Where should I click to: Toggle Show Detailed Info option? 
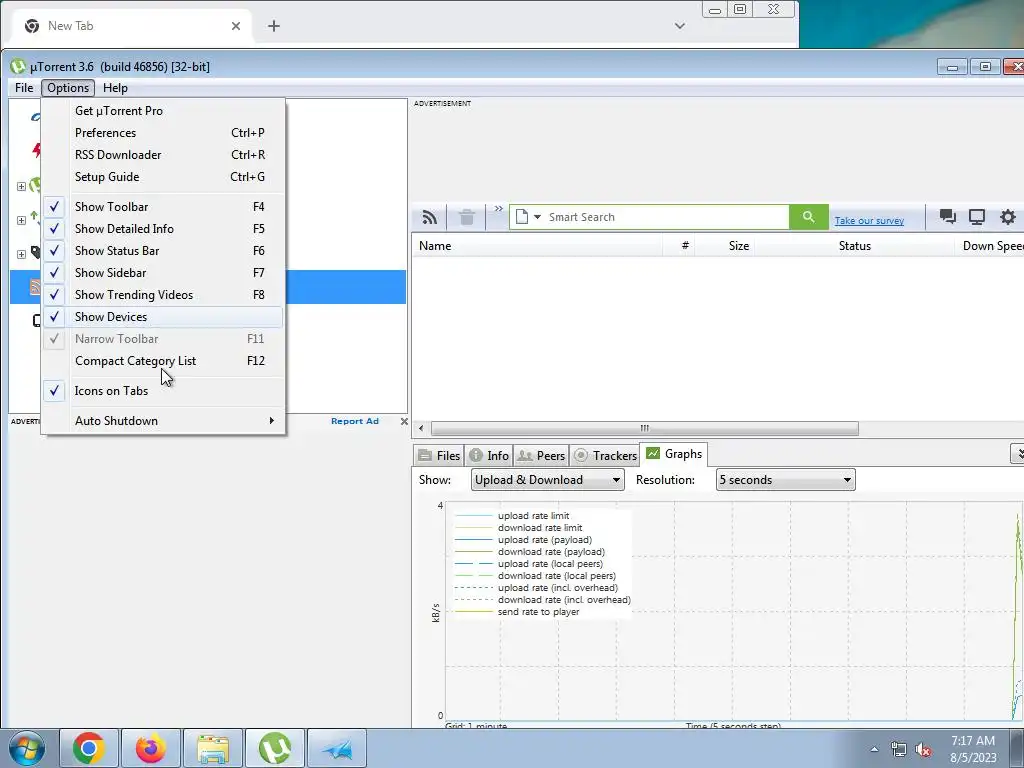(163, 229)
